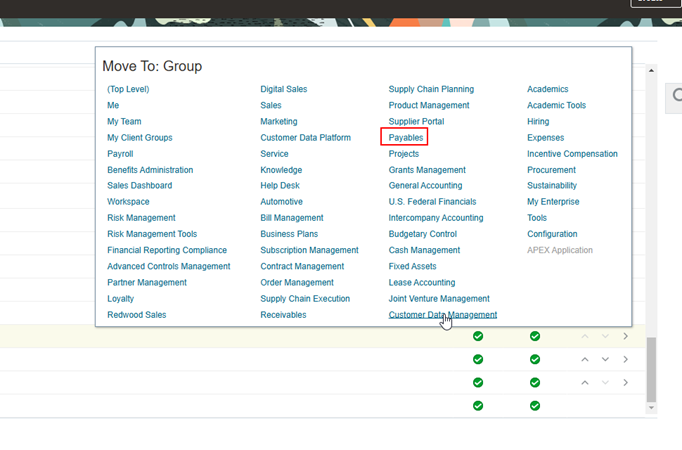Choose Cash Management group
Image resolution: width=682 pixels, height=450 pixels.
(424, 250)
